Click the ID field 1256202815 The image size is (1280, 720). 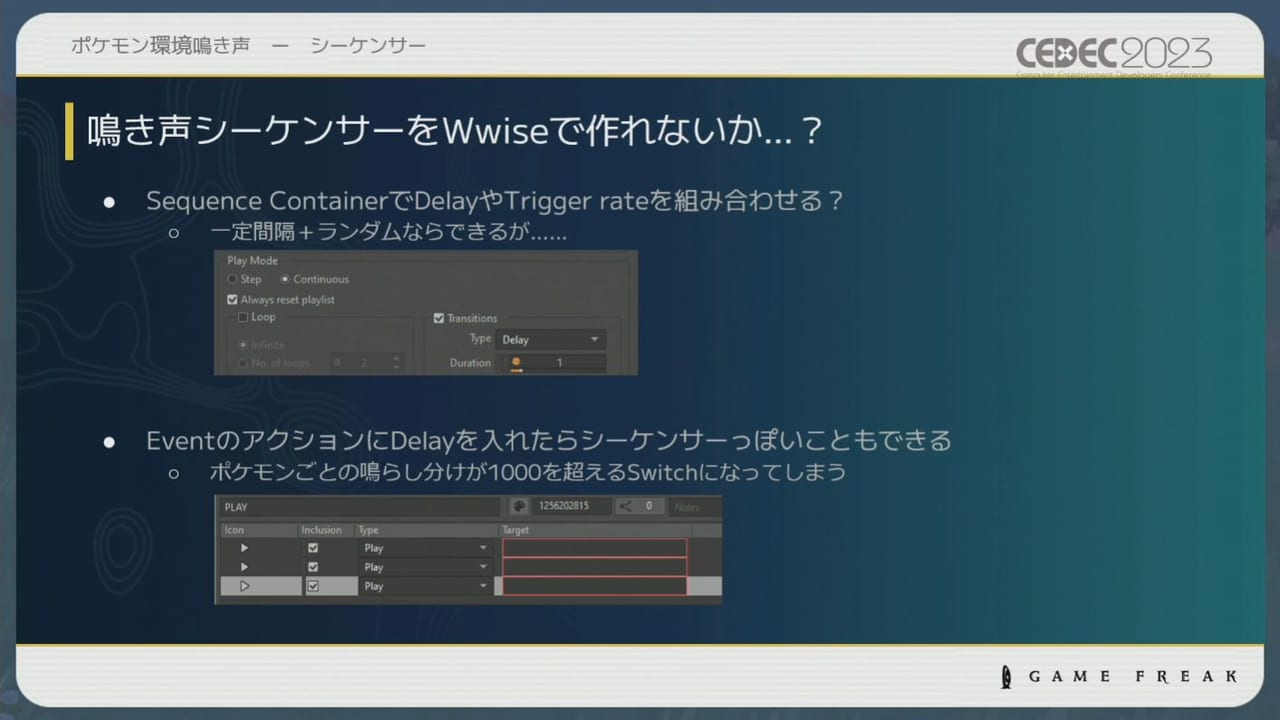(x=571, y=506)
